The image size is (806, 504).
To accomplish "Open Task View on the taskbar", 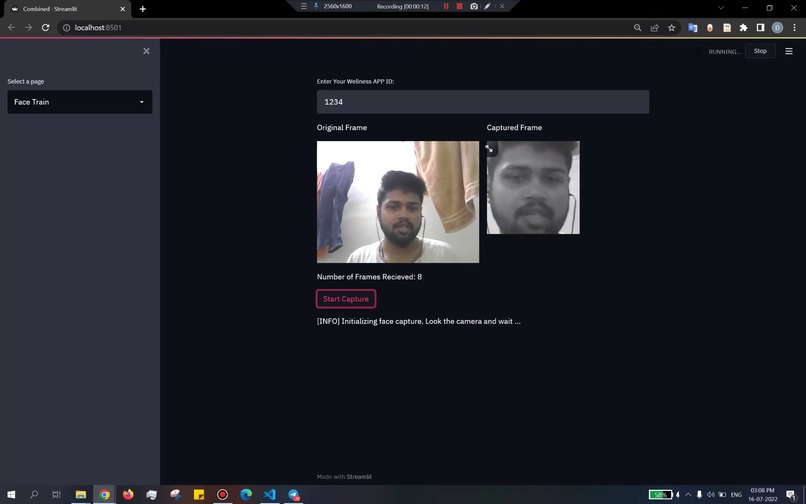I will pyautogui.click(x=57, y=495).
